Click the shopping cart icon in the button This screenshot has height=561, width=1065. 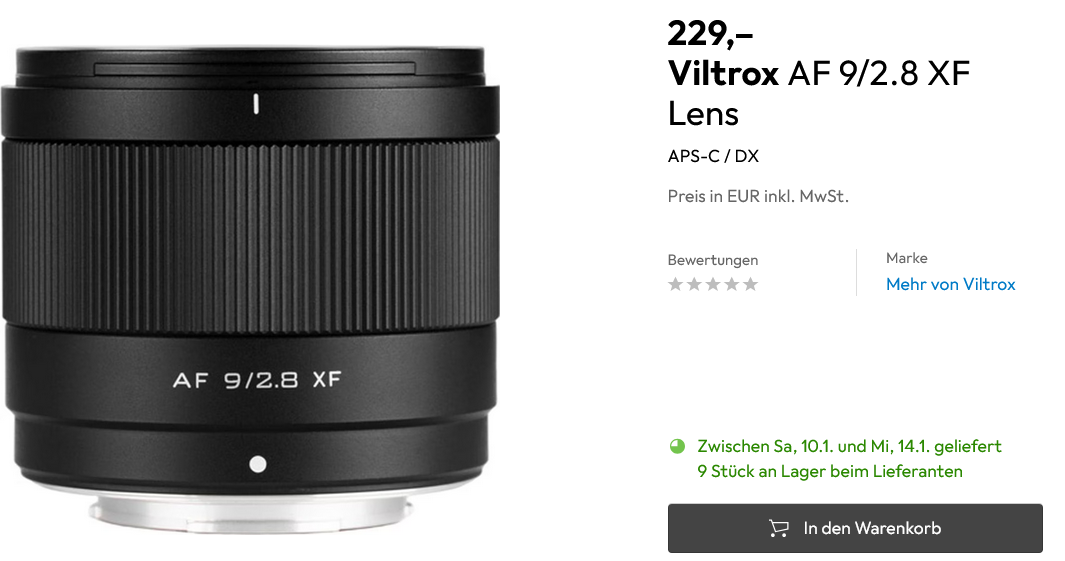coord(778,528)
